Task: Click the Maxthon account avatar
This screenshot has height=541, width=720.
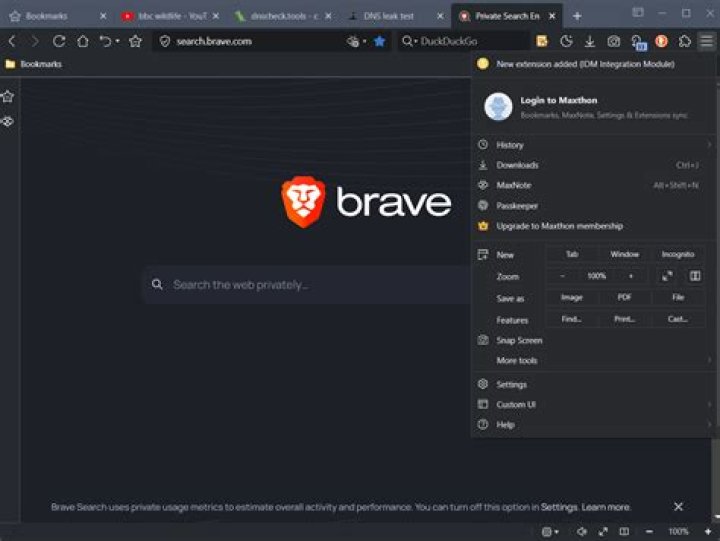Action: [x=498, y=107]
